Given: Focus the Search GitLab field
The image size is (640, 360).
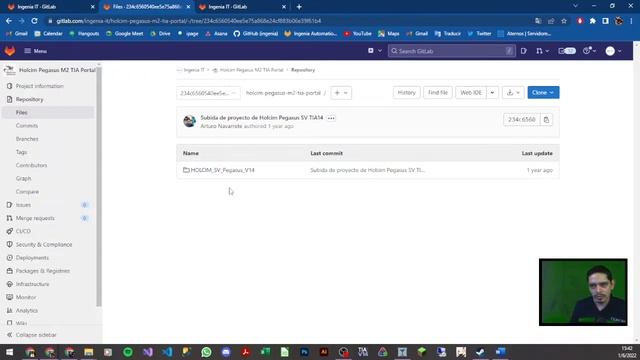Looking at the screenshot, I should (x=451, y=51).
